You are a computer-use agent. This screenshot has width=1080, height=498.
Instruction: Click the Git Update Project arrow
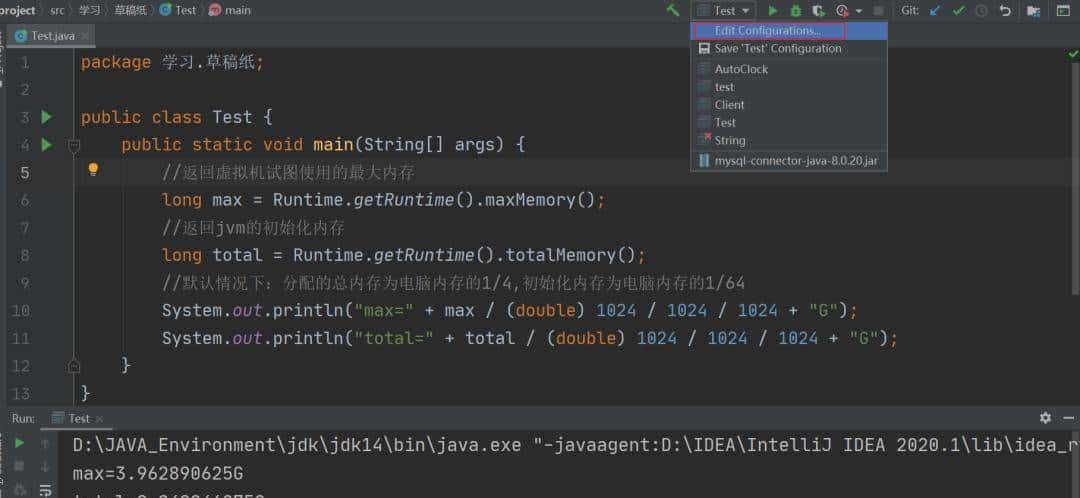pos(935,10)
